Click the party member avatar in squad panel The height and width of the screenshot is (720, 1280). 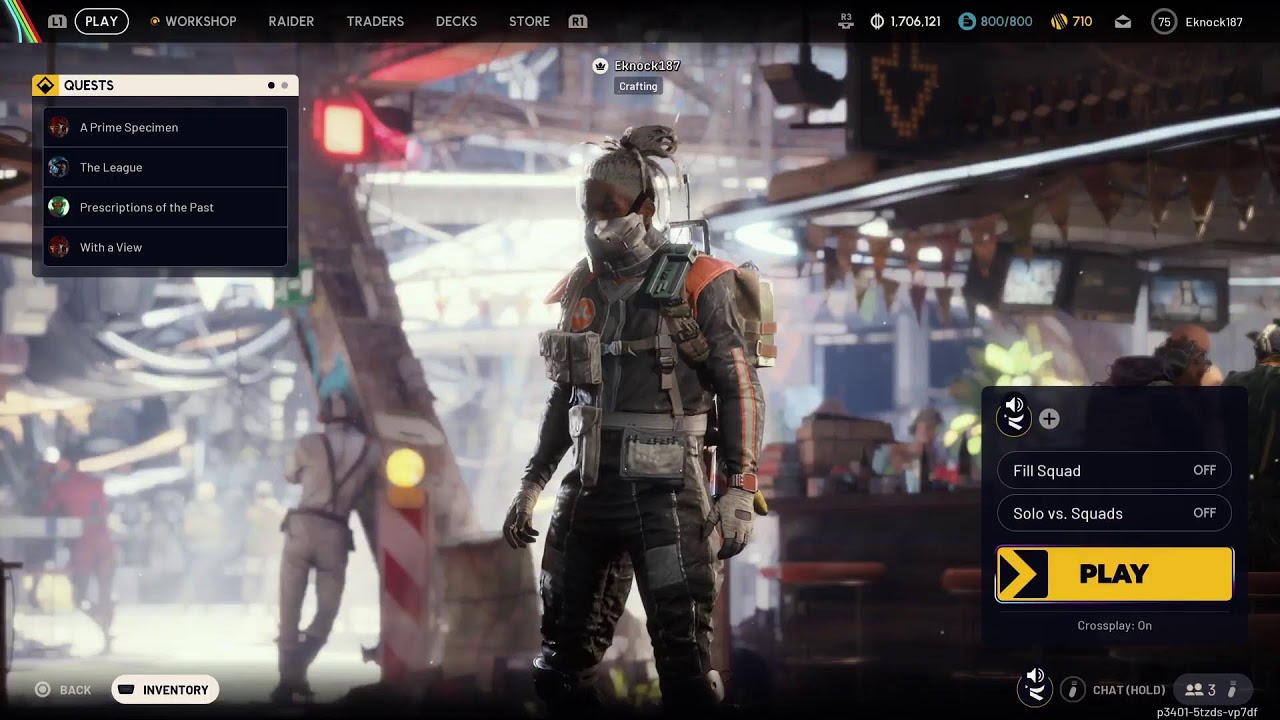pyautogui.click(x=1014, y=418)
